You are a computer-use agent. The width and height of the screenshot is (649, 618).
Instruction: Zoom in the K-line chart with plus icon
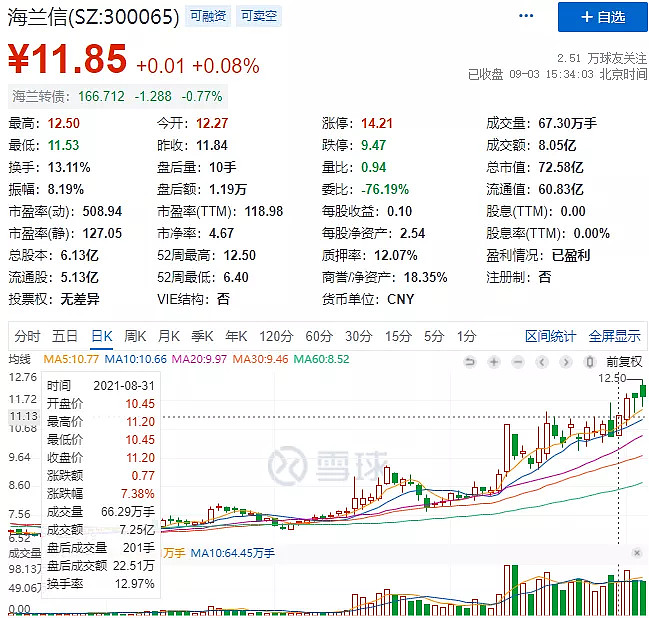[x=493, y=362]
